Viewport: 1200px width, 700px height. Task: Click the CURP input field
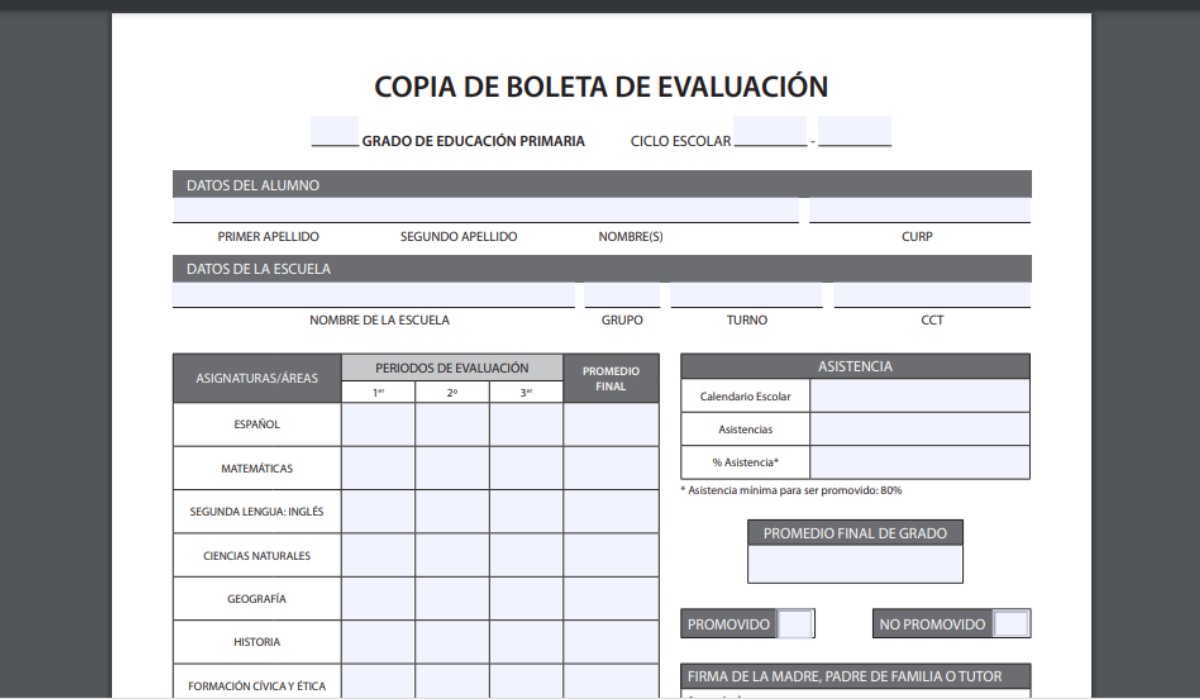[x=920, y=209]
